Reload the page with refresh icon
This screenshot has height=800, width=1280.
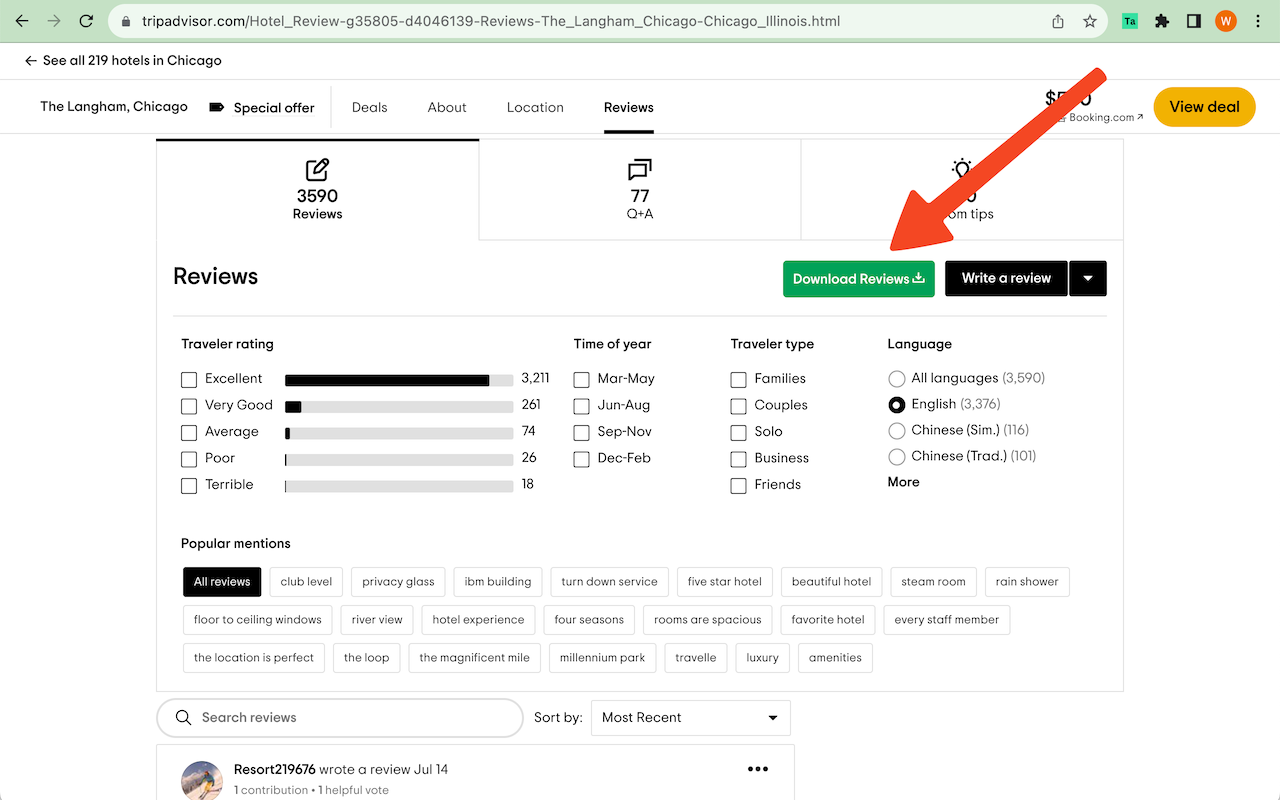point(87,21)
